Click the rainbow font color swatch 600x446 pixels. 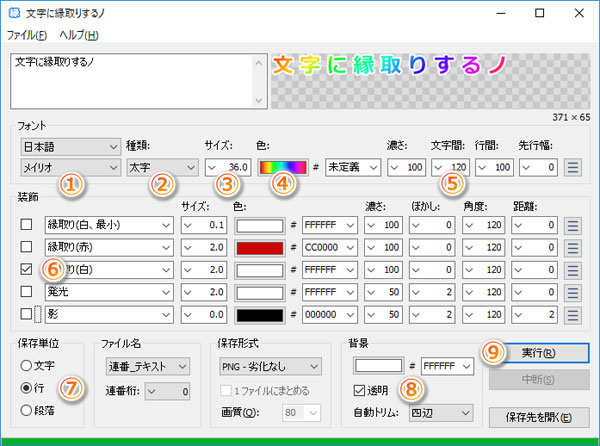click(x=283, y=167)
